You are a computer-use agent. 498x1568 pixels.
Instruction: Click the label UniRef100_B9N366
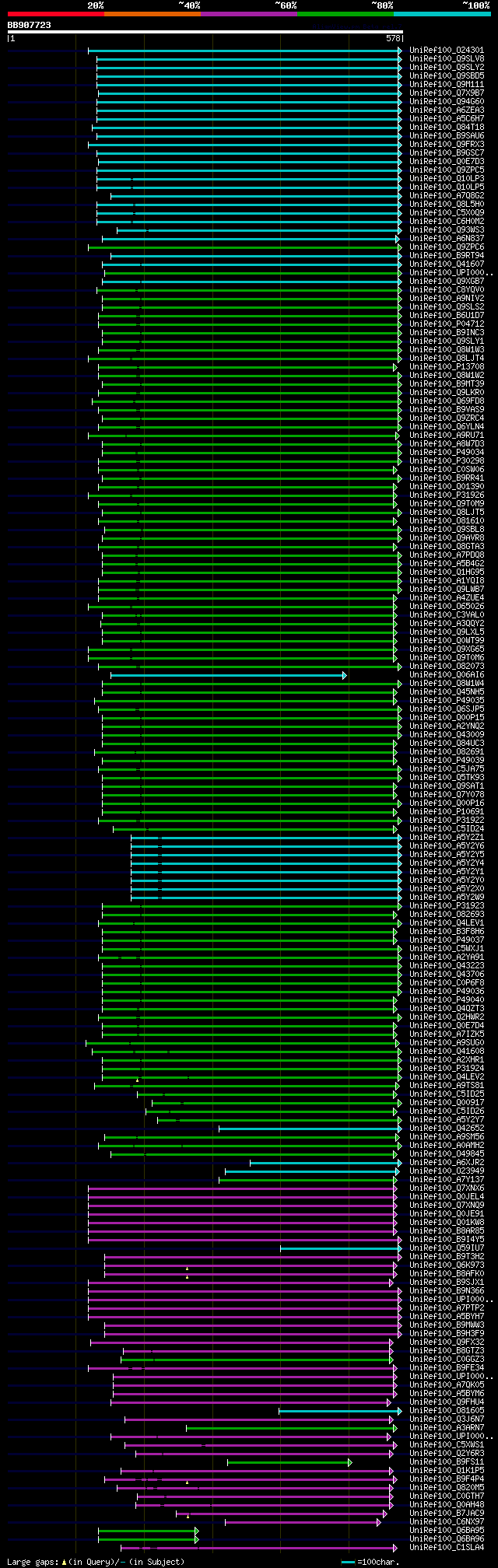[x=447, y=1291]
